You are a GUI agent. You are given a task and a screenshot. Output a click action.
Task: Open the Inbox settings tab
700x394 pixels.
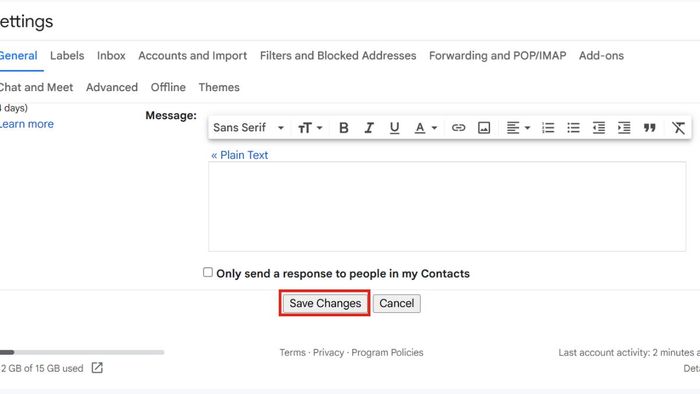coord(111,56)
